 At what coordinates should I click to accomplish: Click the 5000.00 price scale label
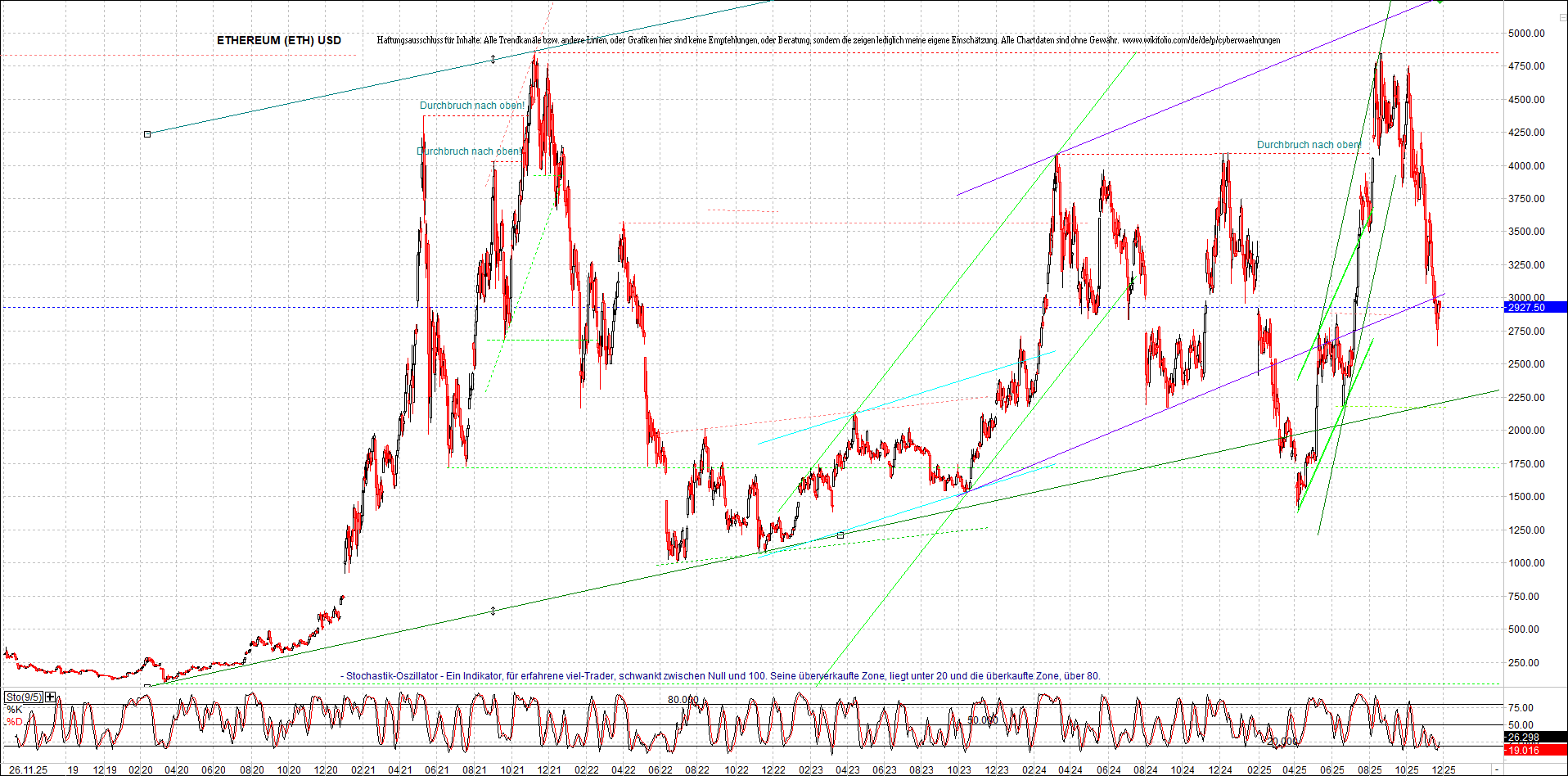[1525, 34]
